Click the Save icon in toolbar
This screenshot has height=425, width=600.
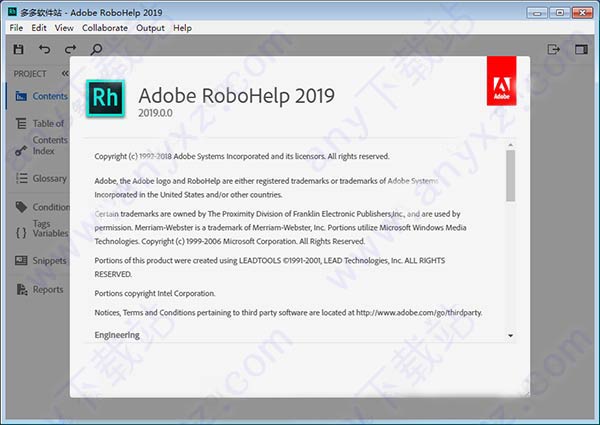point(18,49)
